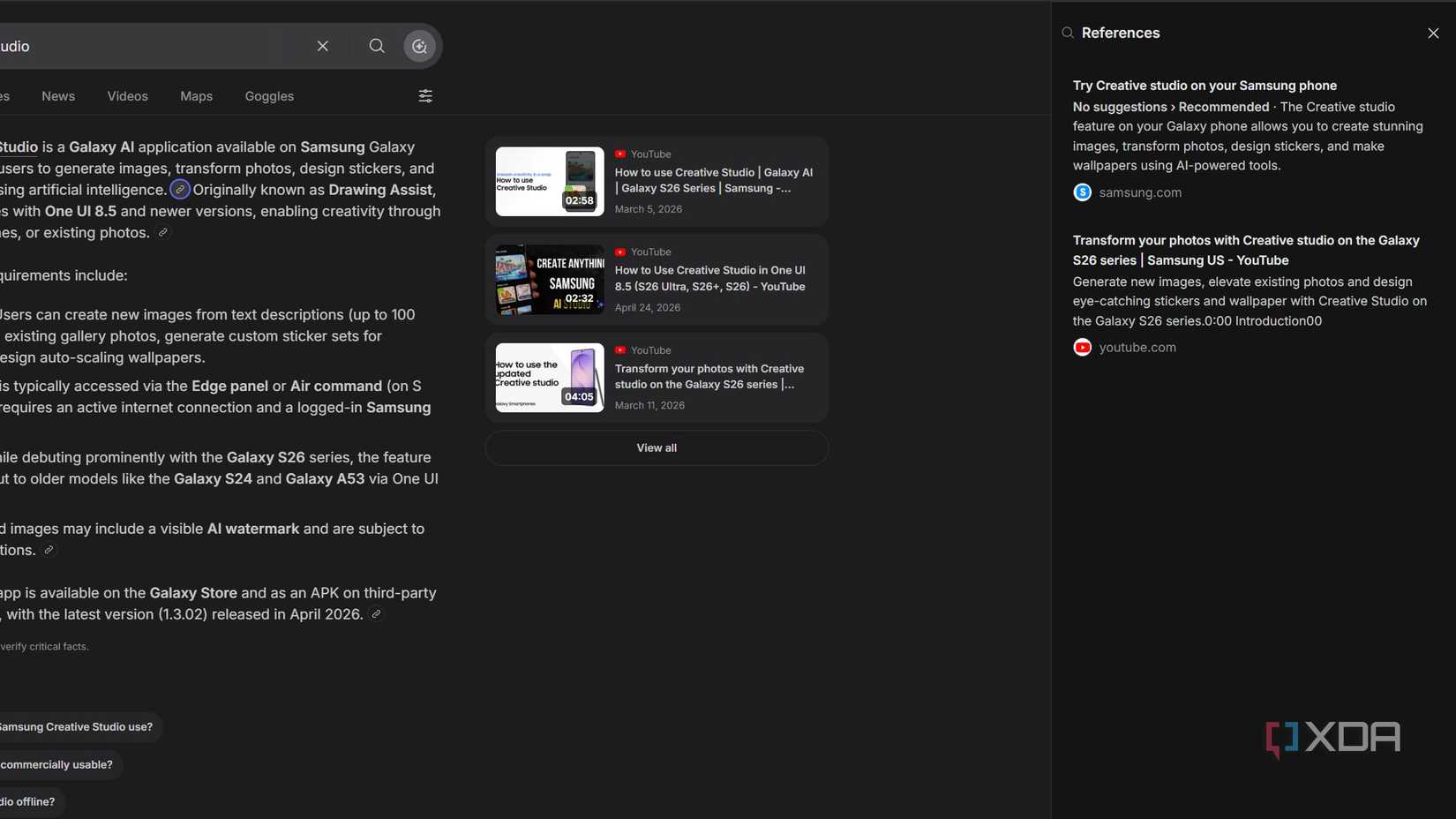
Task: Click the youtube.com favicon in References
Action: (x=1082, y=348)
